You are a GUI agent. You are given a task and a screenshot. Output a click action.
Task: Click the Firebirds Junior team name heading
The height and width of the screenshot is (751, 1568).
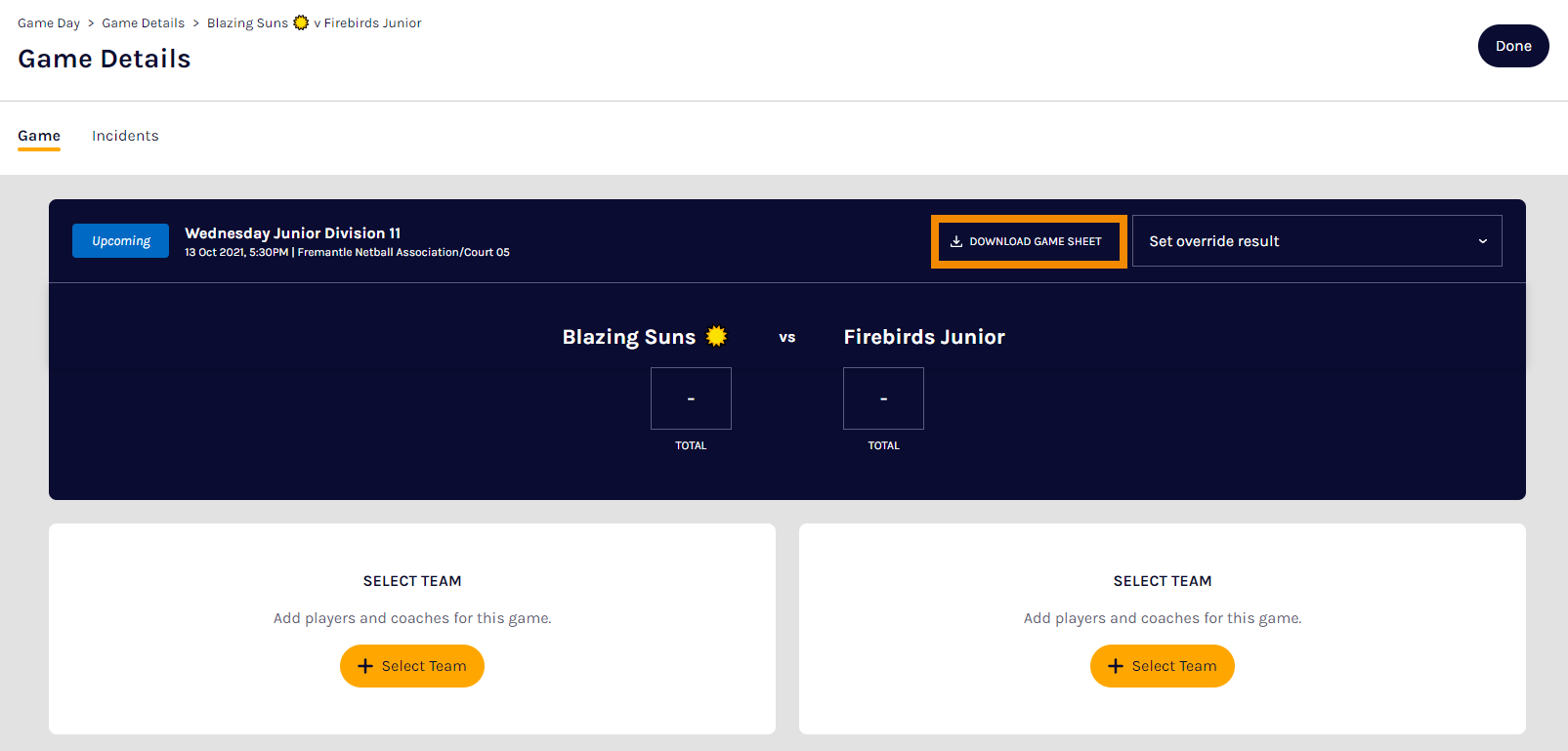924,337
